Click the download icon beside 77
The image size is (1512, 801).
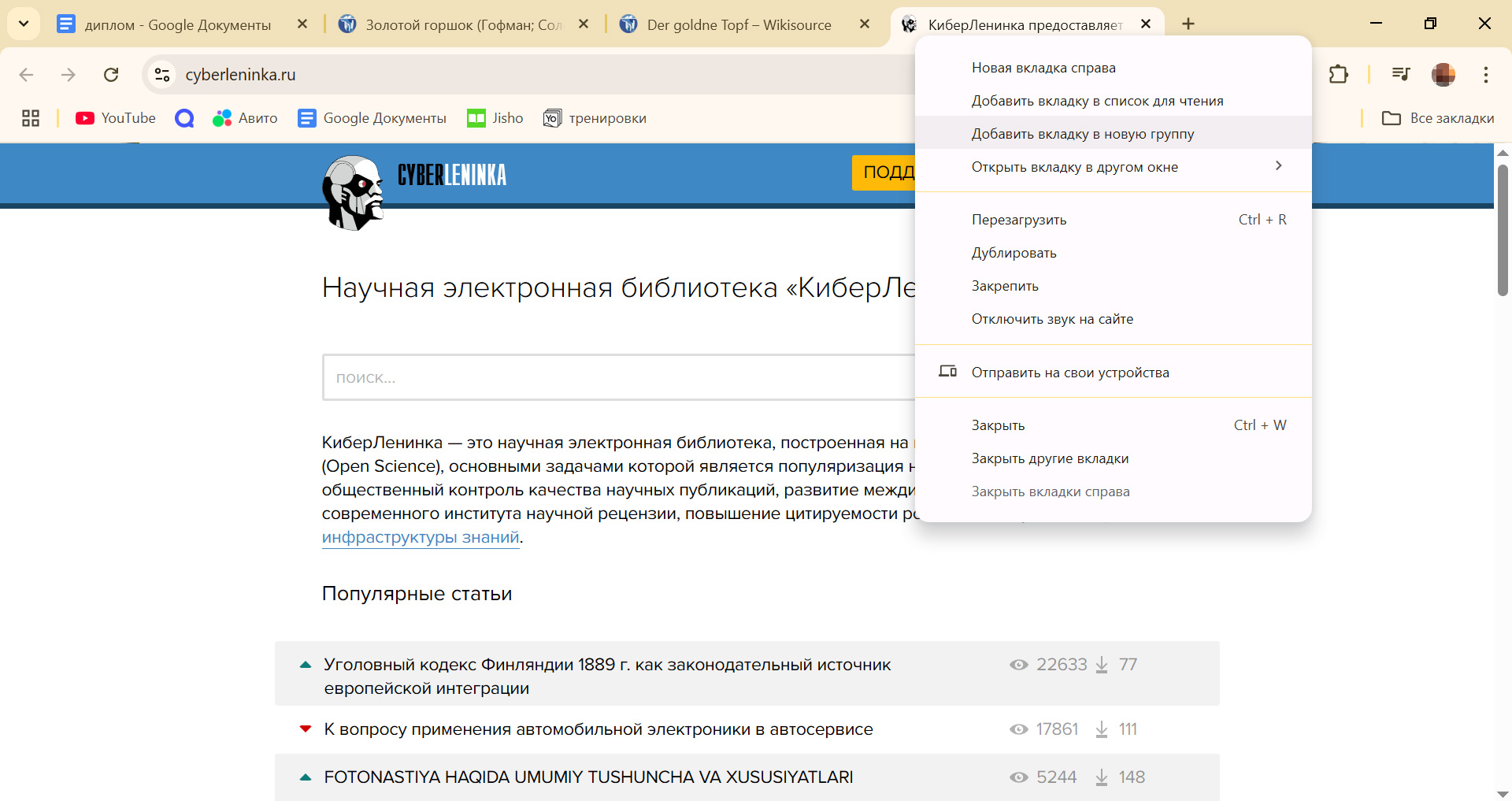tap(1102, 666)
